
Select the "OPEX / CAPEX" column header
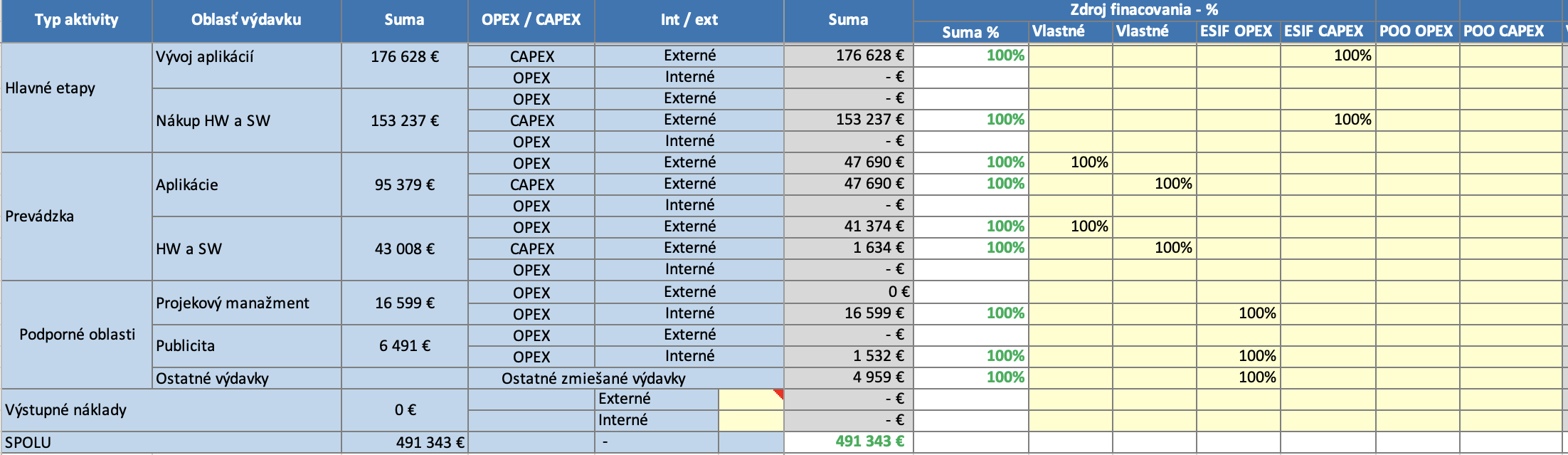tap(531, 20)
